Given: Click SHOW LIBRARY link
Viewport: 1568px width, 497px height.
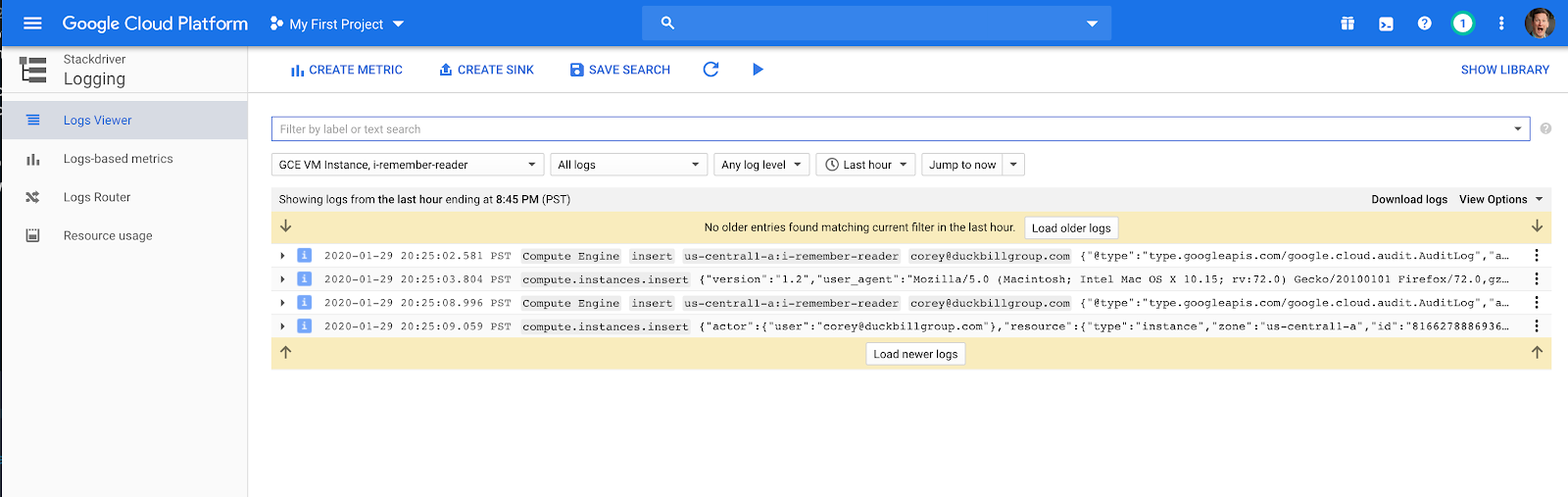Looking at the screenshot, I should (1505, 70).
